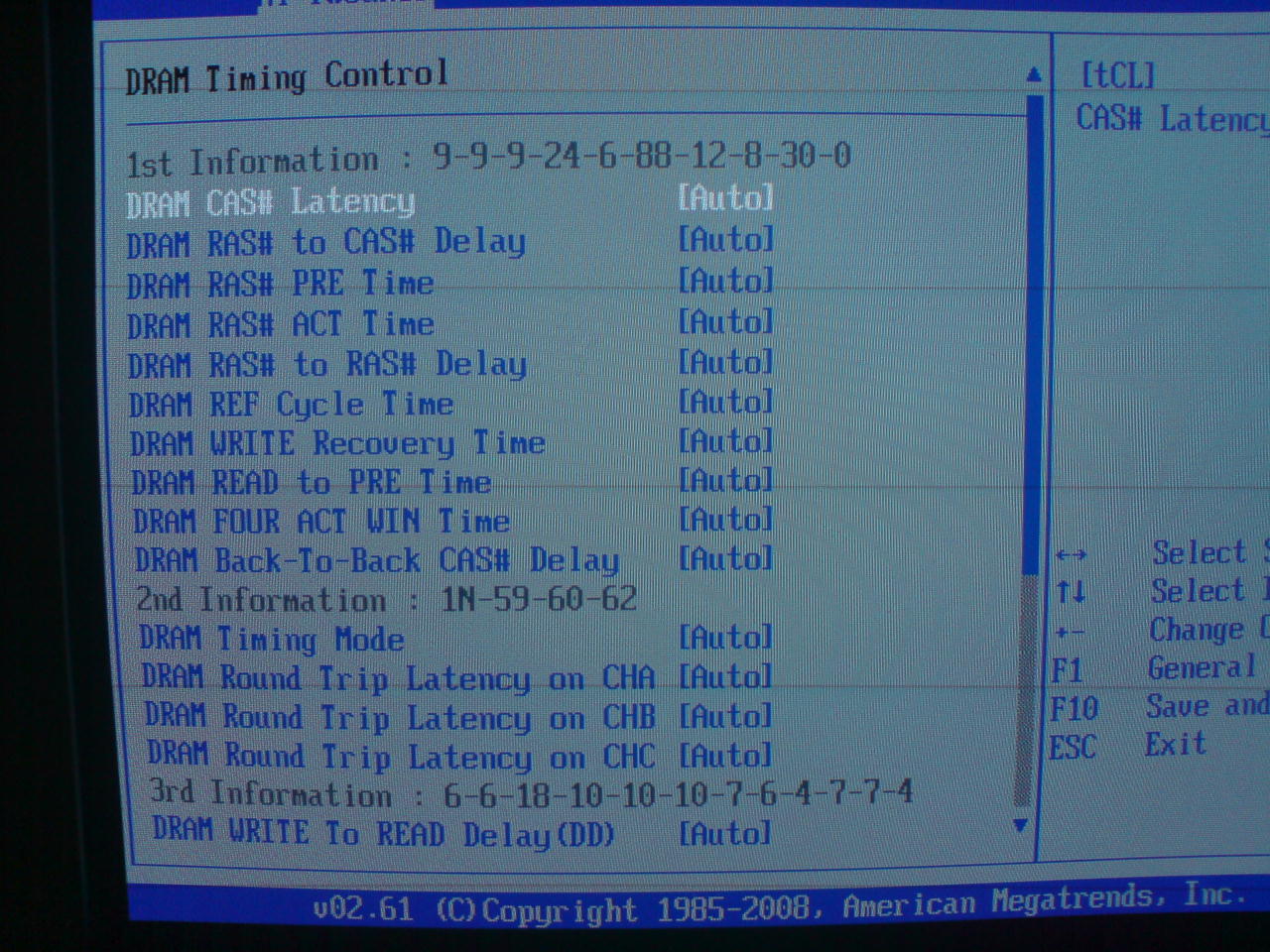Viewport: 1270px width, 952px height.
Task: Select DRAM WRITE Recovery Time Auto value
Action: tap(725, 441)
